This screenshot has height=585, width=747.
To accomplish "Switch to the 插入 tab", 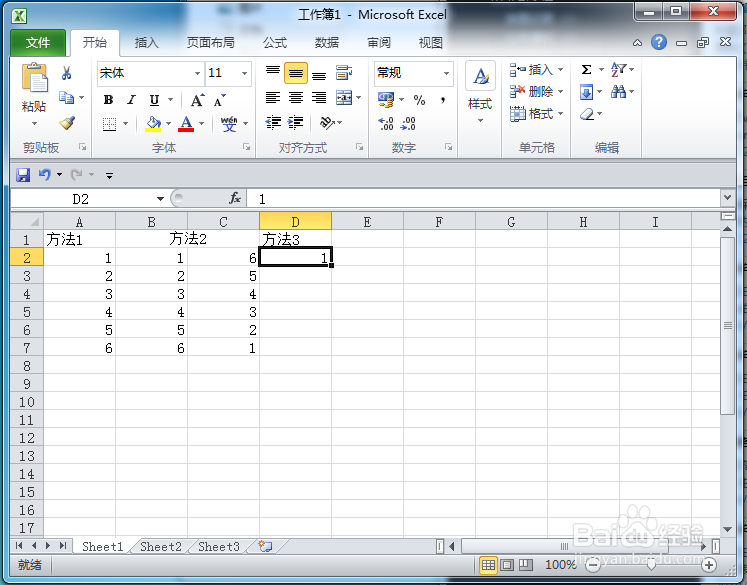I will [x=146, y=43].
